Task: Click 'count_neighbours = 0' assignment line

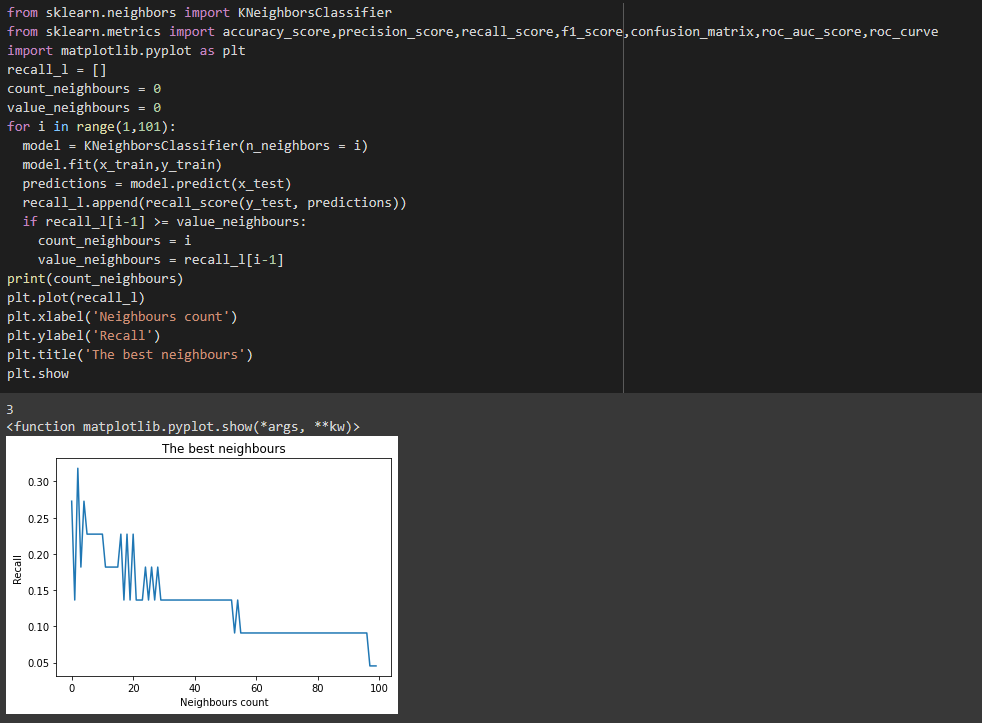Action: 84,88
